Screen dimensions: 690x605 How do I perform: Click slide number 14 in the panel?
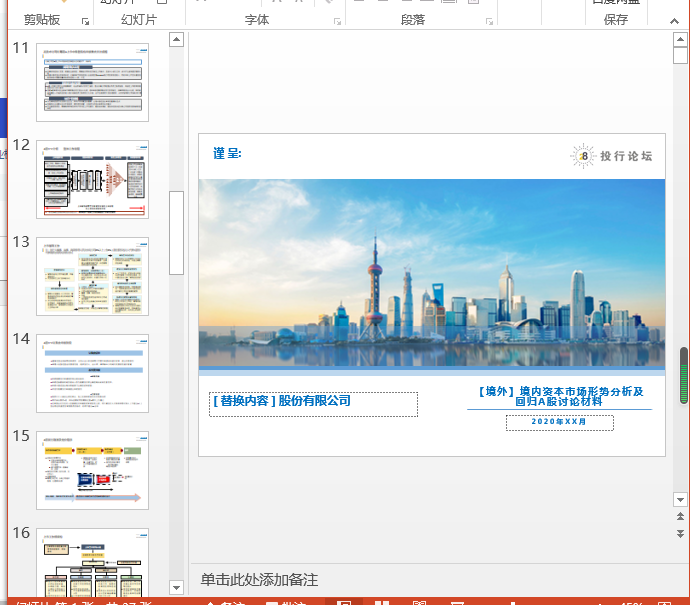[21, 339]
